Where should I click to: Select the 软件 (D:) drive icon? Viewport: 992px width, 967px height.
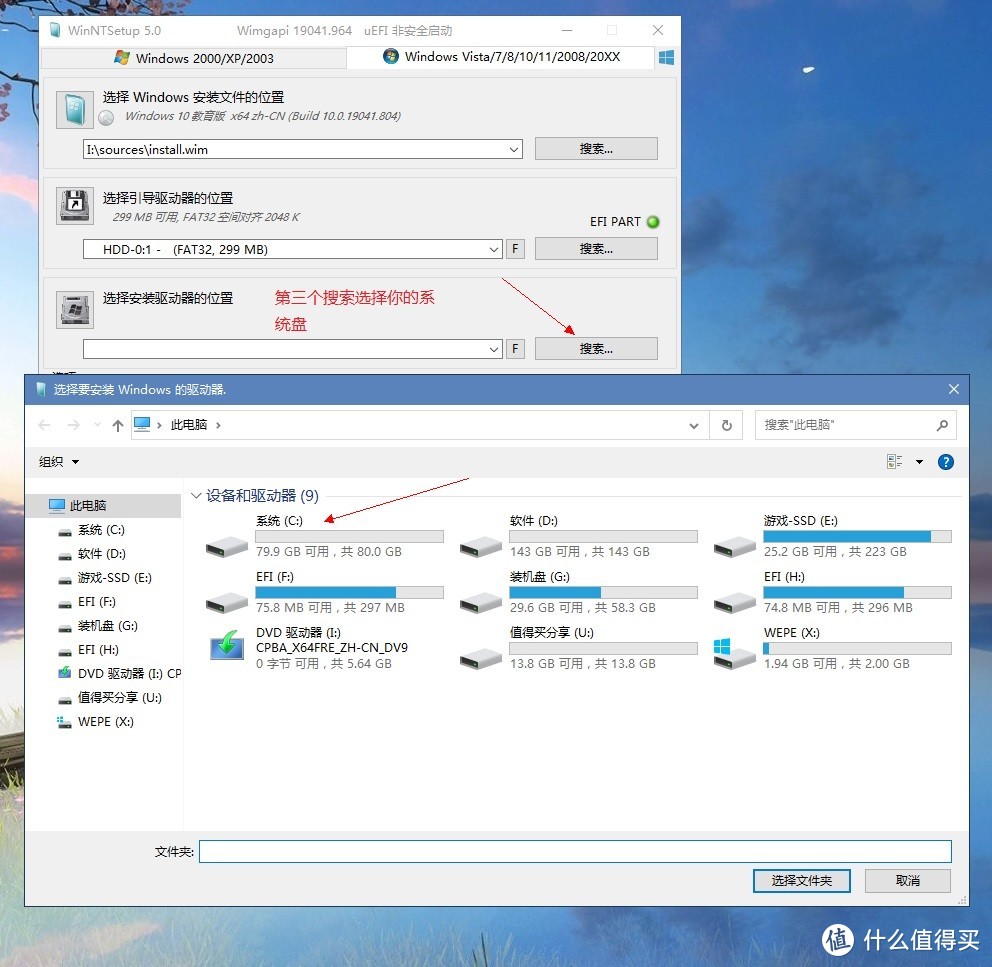481,547
